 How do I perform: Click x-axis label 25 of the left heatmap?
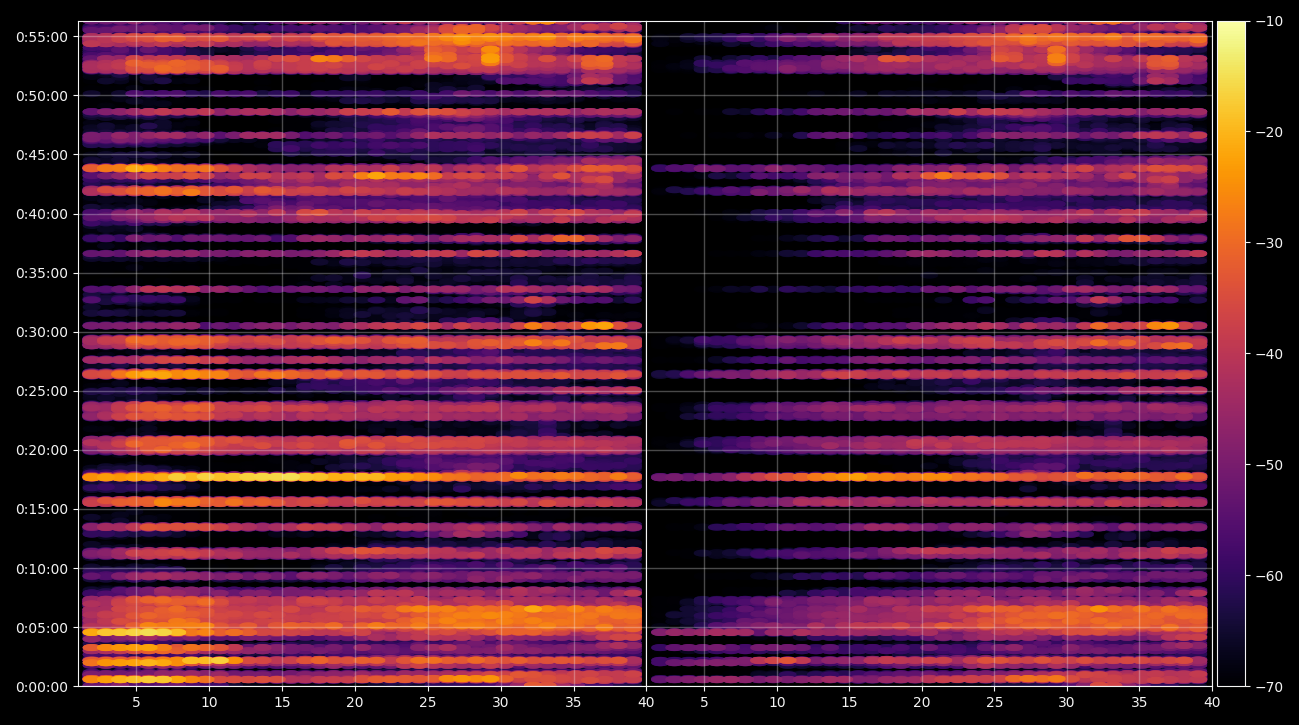click(x=428, y=703)
